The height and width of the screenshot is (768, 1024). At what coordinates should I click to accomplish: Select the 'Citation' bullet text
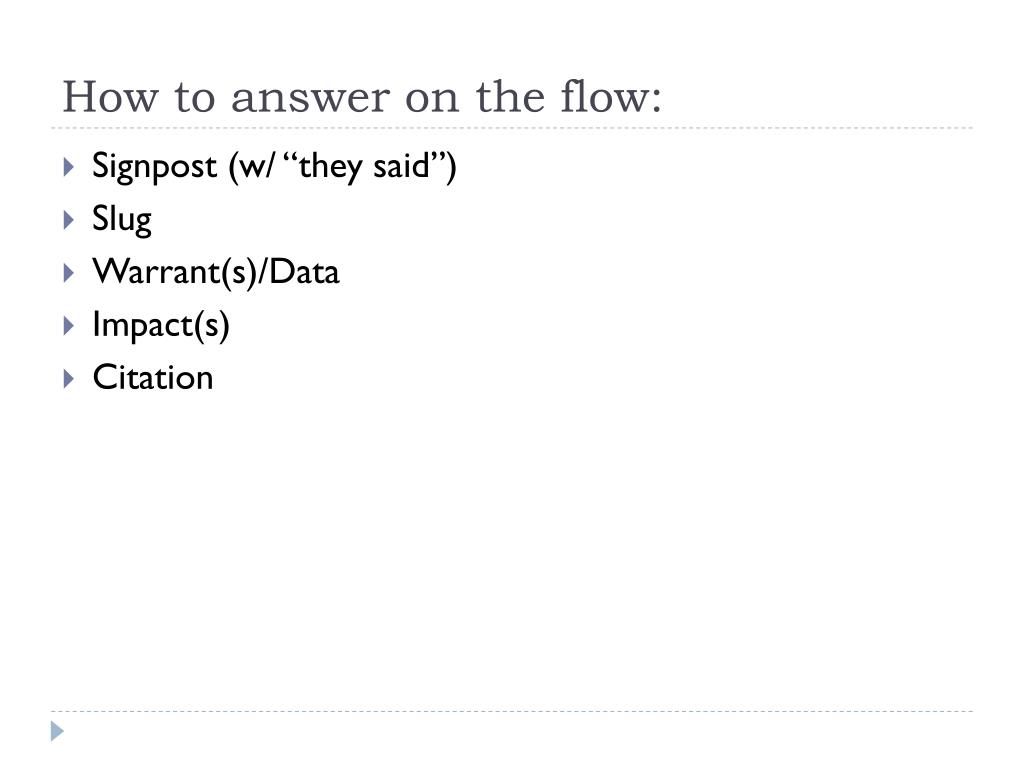tap(153, 378)
